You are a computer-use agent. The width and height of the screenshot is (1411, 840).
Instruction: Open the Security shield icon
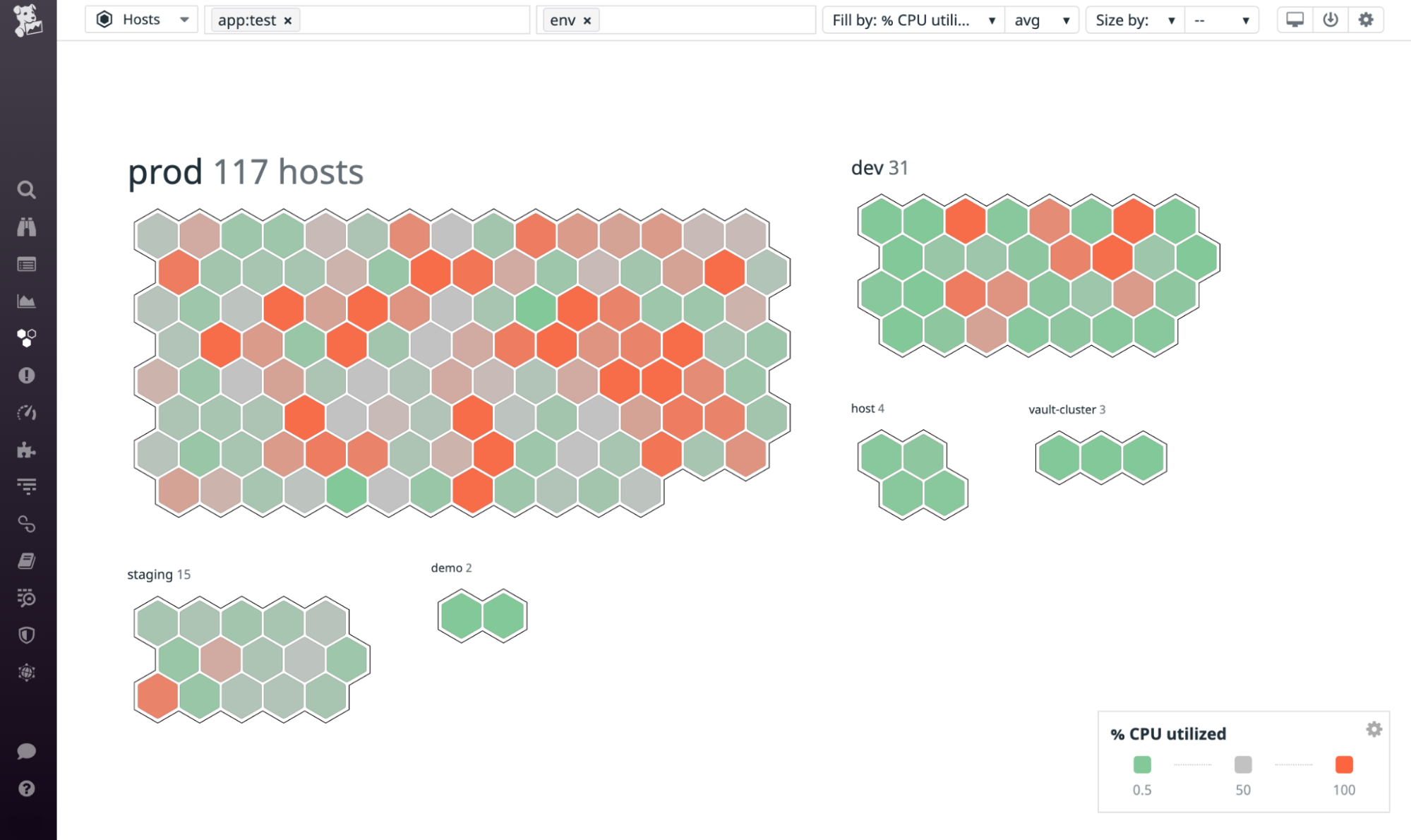(27, 635)
